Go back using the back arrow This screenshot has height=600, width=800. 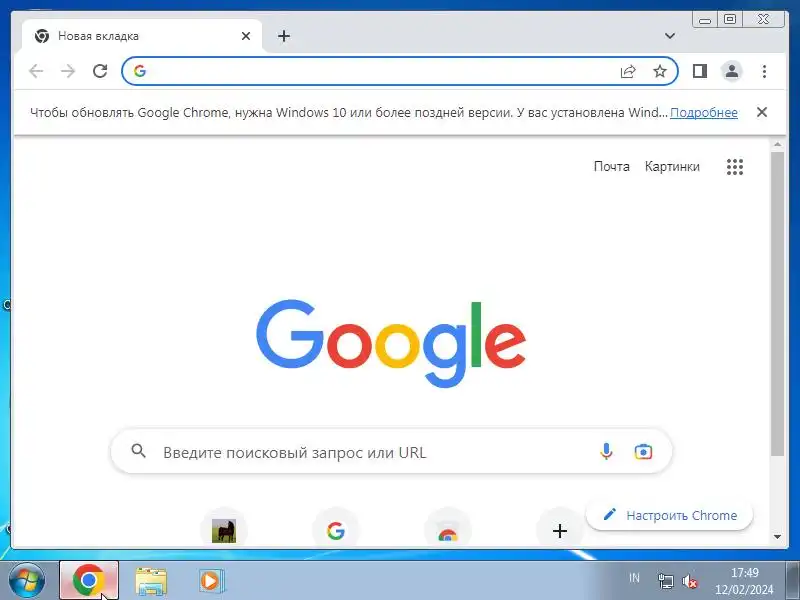coord(36,71)
